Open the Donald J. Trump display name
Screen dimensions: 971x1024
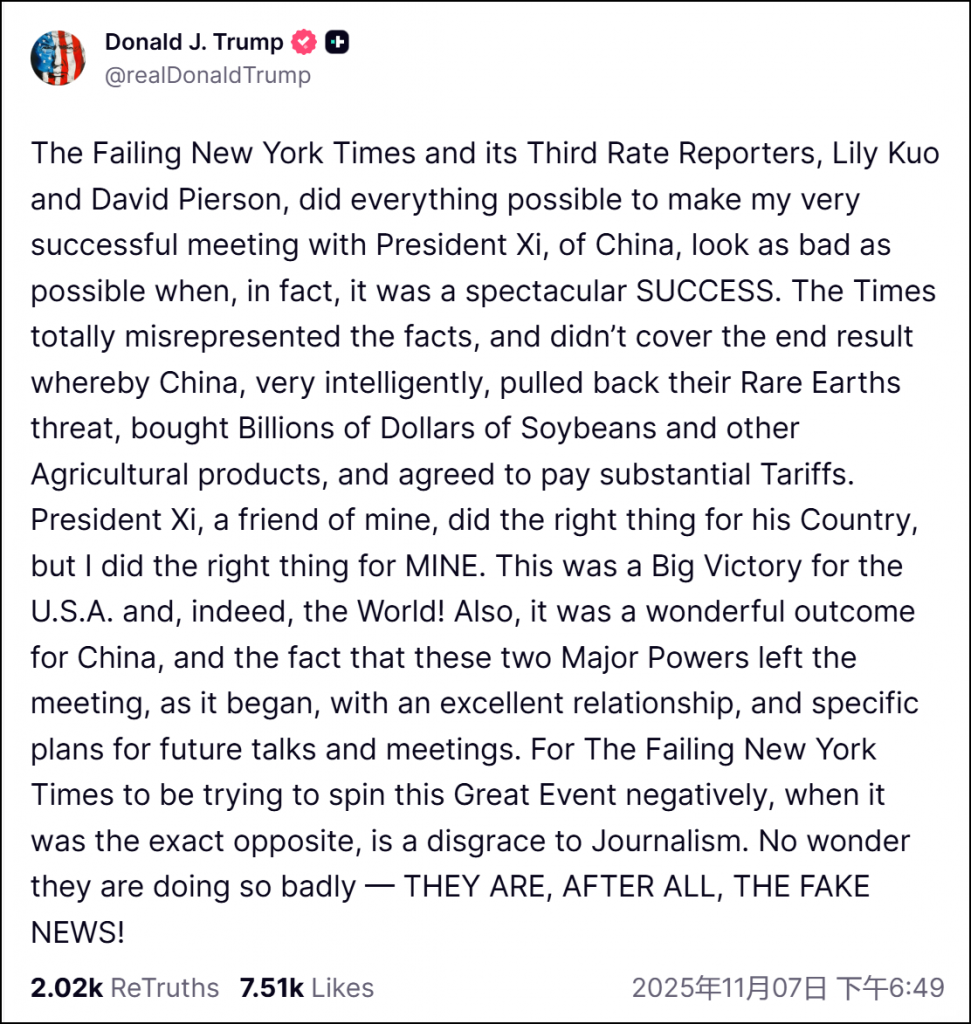[x=194, y=42]
